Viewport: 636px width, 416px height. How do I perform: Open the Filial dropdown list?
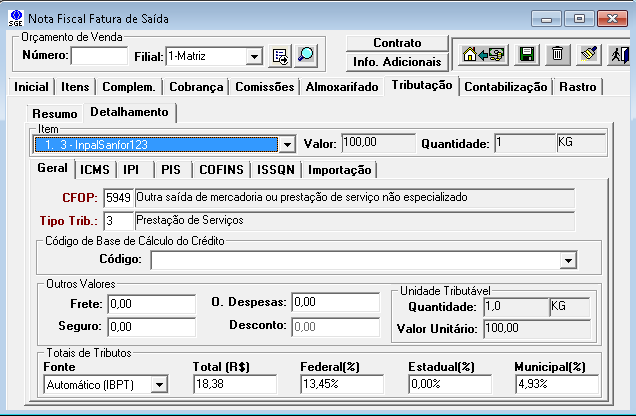click(x=254, y=57)
